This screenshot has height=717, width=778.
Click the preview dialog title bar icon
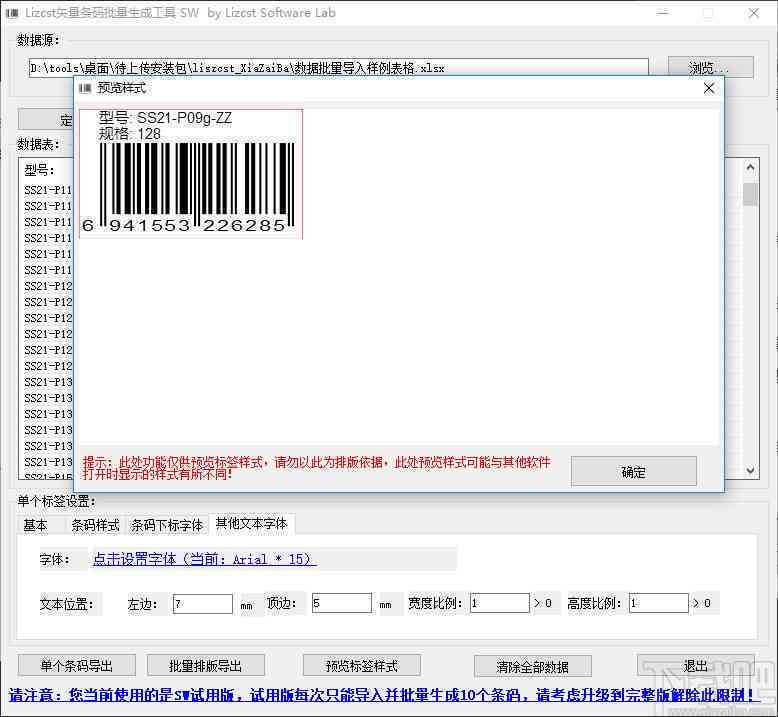tap(85, 88)
